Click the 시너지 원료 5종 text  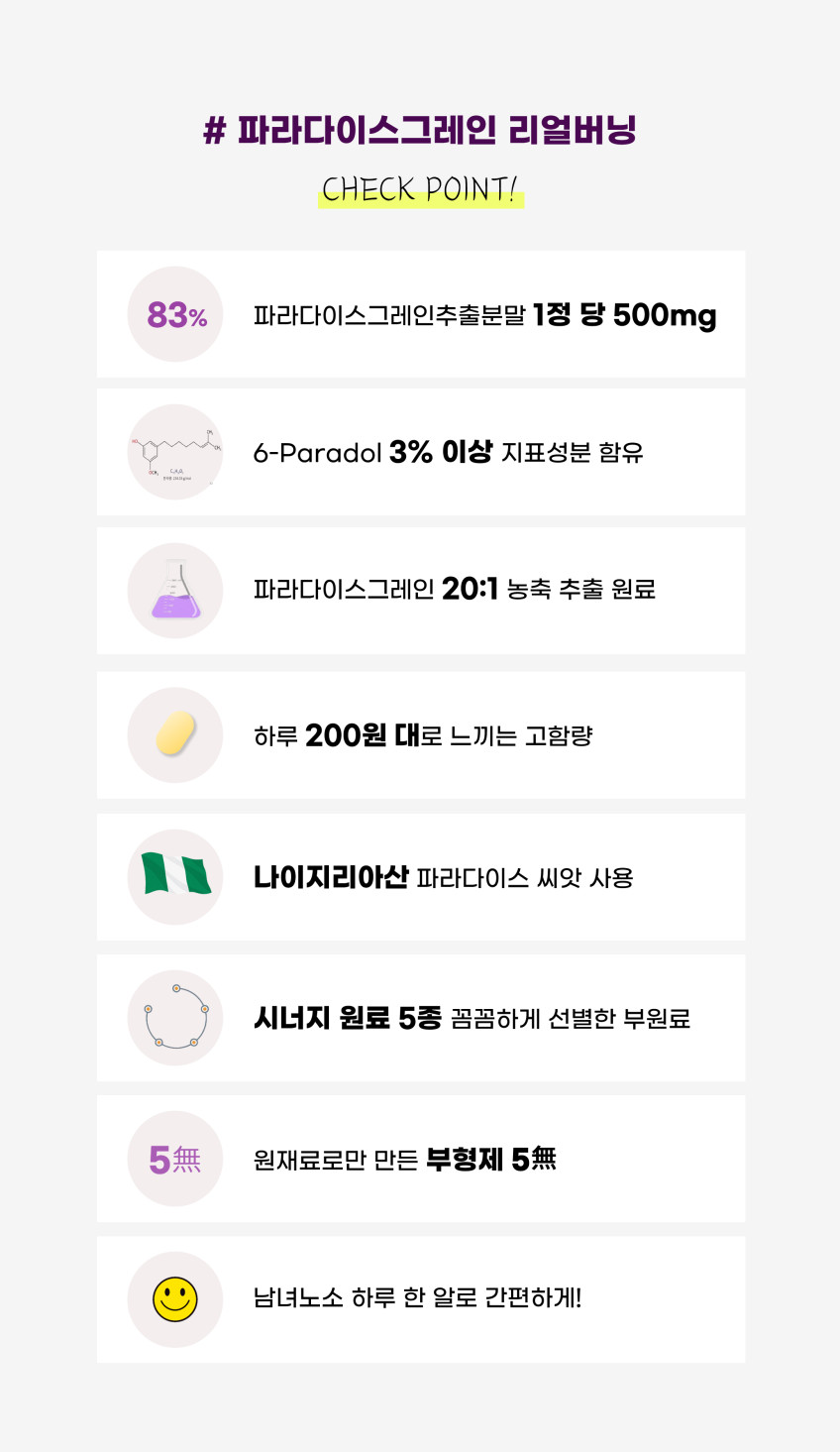[x=348, y=1018]
